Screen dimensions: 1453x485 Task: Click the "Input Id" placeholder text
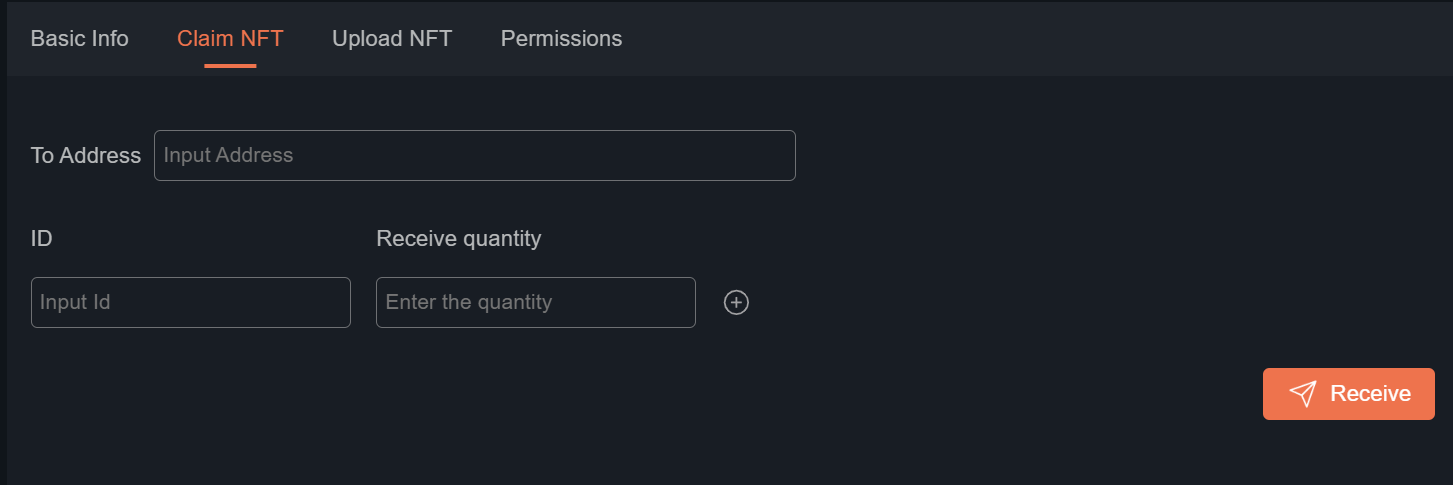75,302
